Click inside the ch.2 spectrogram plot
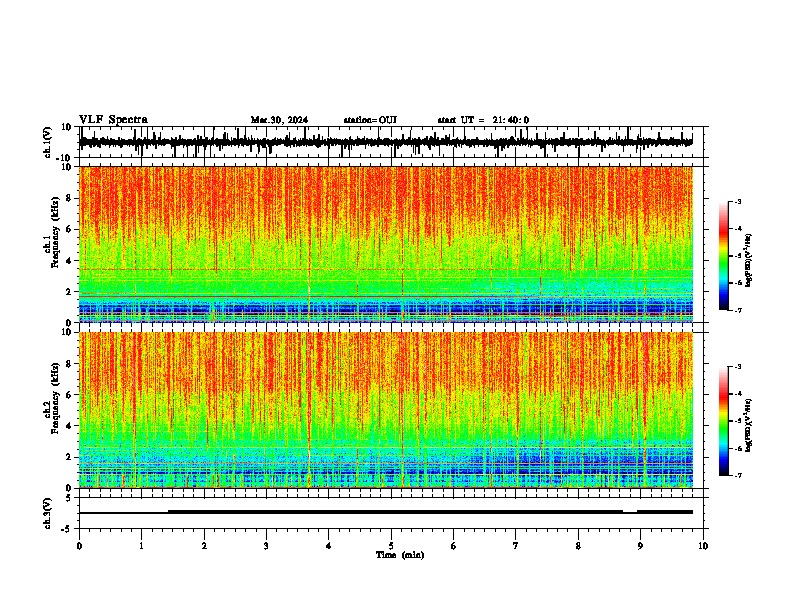The height and width of the screenshot is (612, 792). [386, 410]
